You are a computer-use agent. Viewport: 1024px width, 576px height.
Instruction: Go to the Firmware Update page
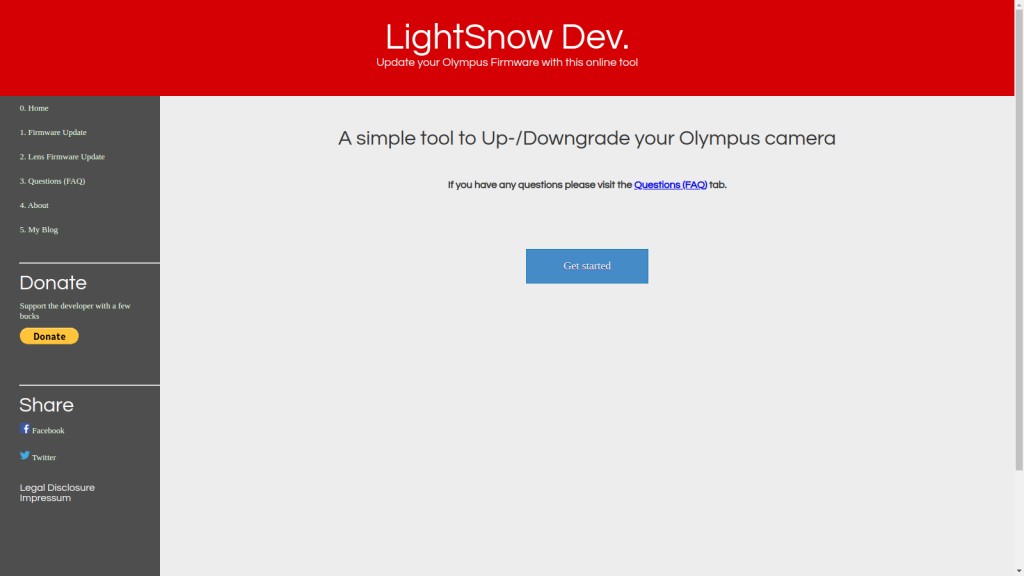tap(53, 133)
